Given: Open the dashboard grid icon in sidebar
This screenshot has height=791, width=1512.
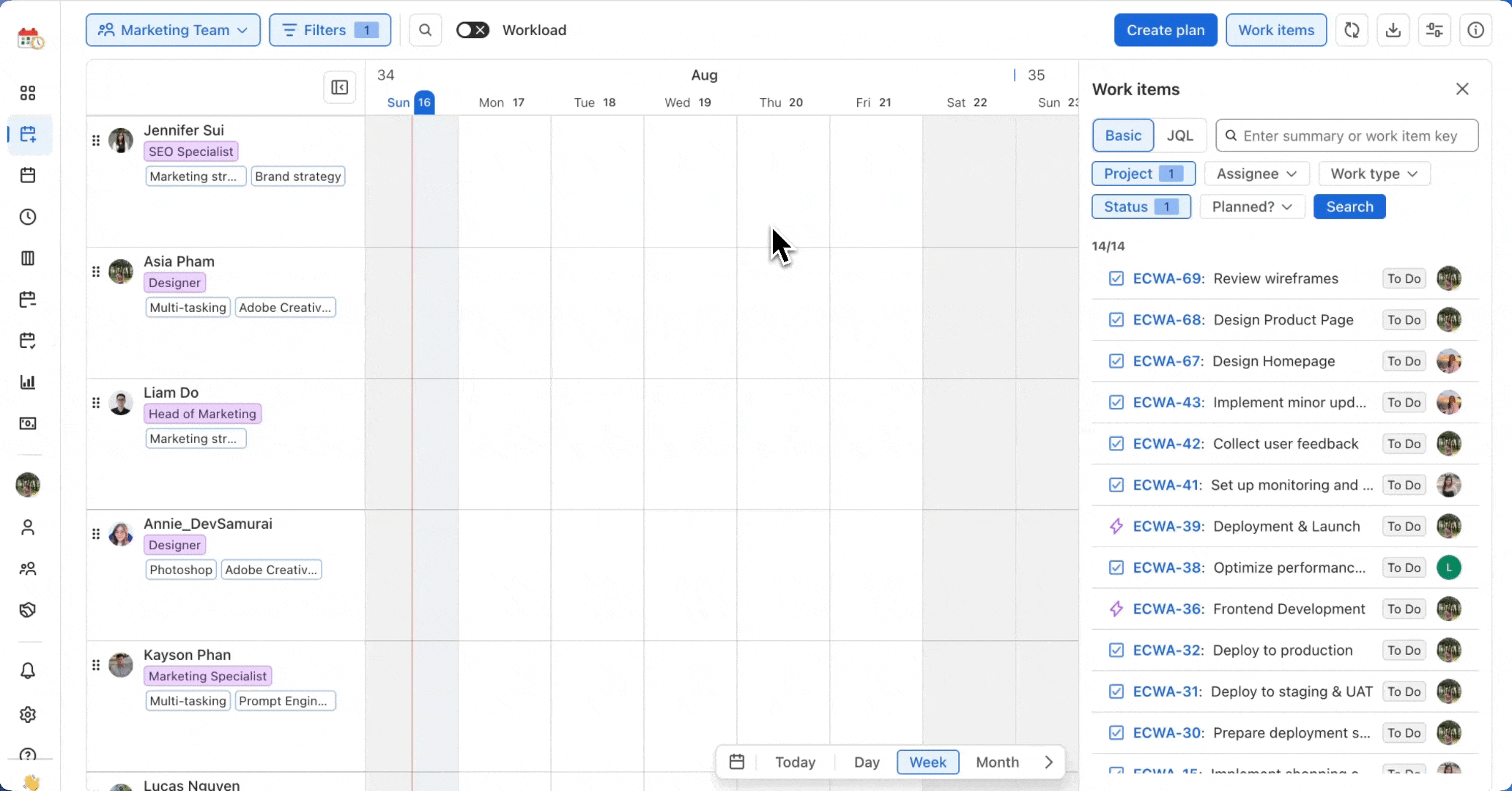Looking at the screenshot, I should [x=28, y=93].
